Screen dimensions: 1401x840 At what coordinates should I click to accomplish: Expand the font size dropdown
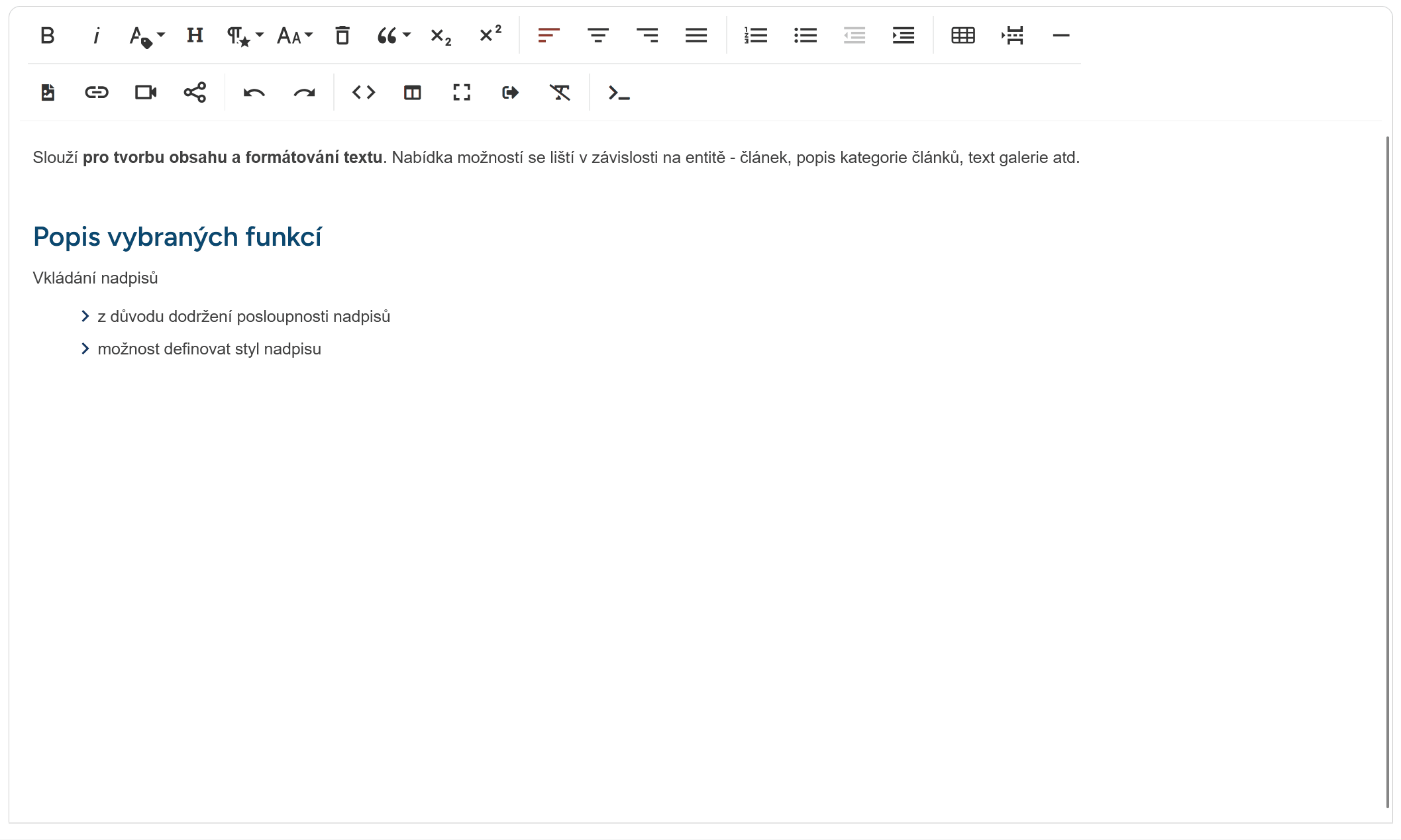[x=294, y=36]
